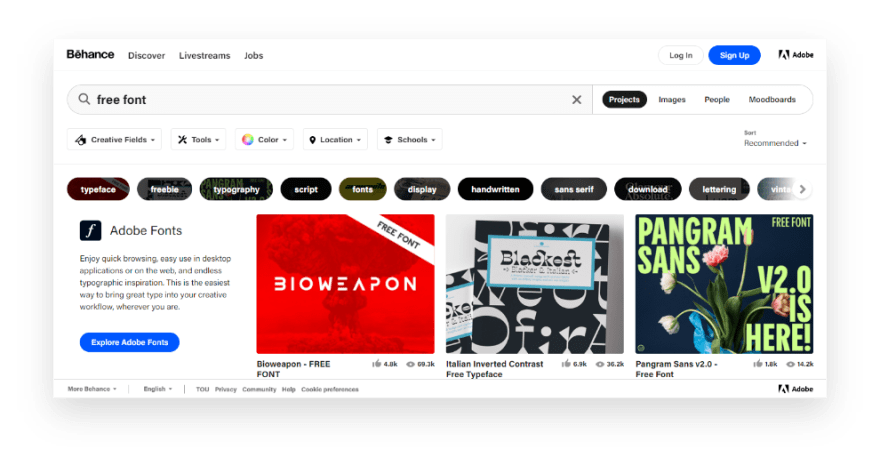
Task: Open the Bioweapon project thumbnail
Action: point(345,284)
